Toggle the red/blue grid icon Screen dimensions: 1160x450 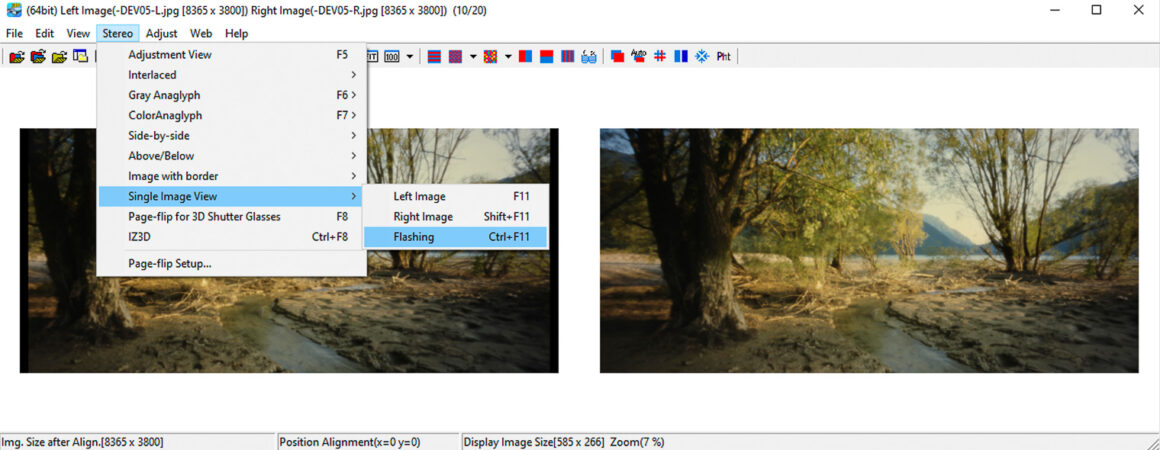[x=660, y=57]
